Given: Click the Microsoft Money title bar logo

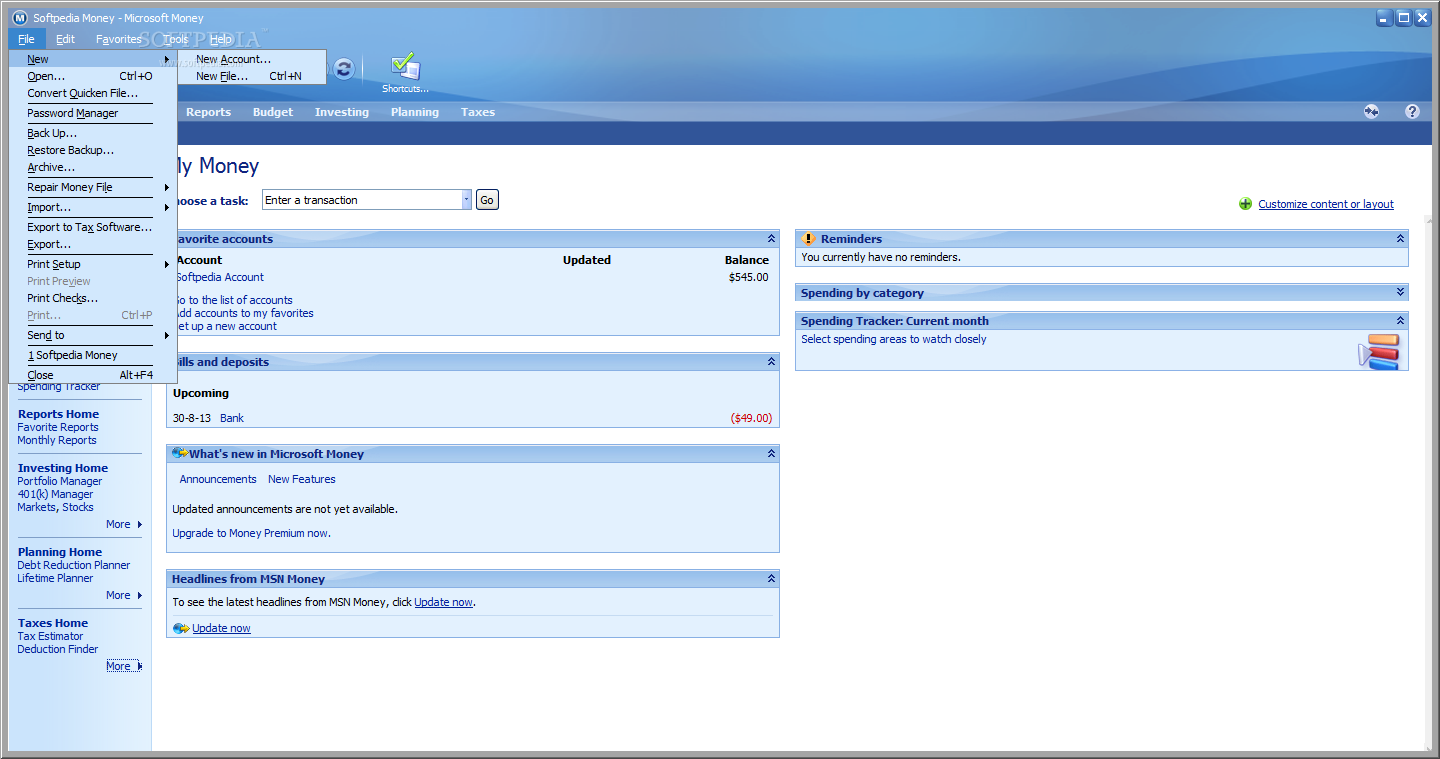Looking at the screenshot, I should click(x=19, y=18).
